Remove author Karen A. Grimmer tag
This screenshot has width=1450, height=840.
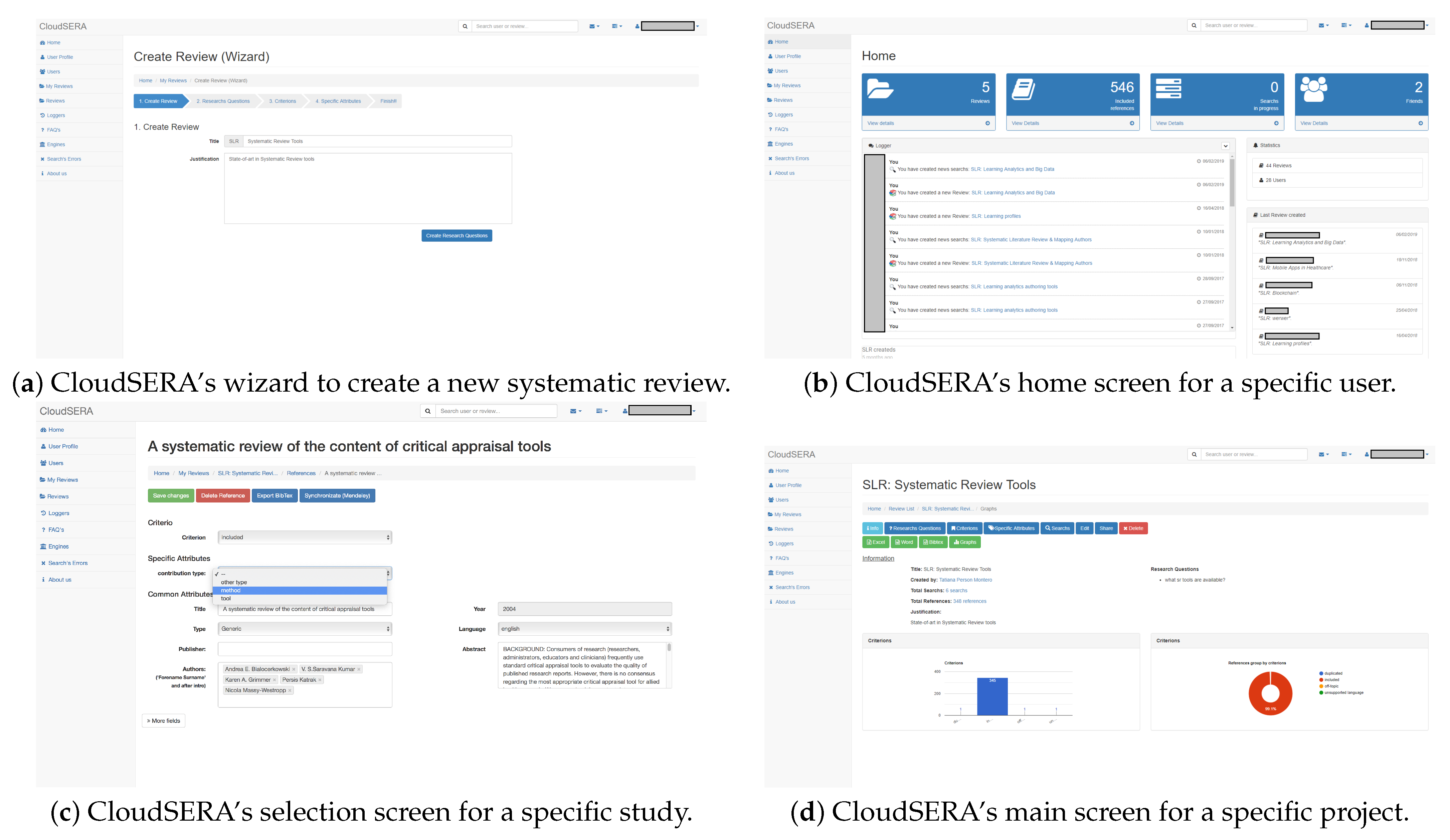pos(275,680)
